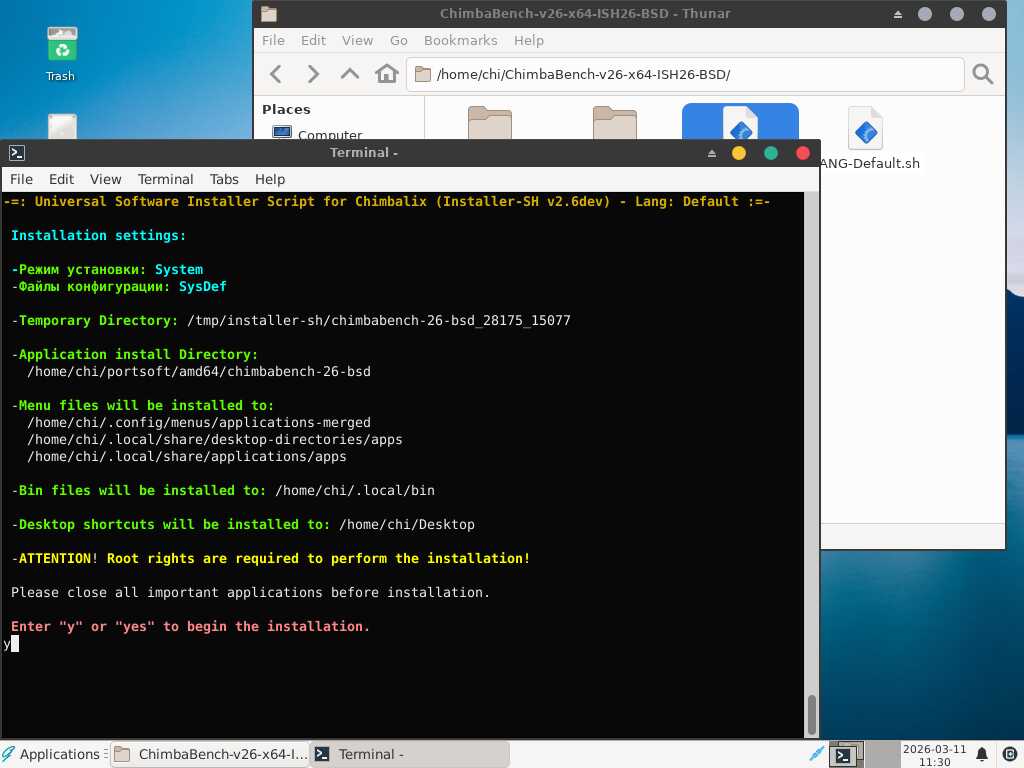Image resolution: width=1024 pixels, height=768 pixels.
Task: Click the Computer entry under Places
Action: point(330,134)
